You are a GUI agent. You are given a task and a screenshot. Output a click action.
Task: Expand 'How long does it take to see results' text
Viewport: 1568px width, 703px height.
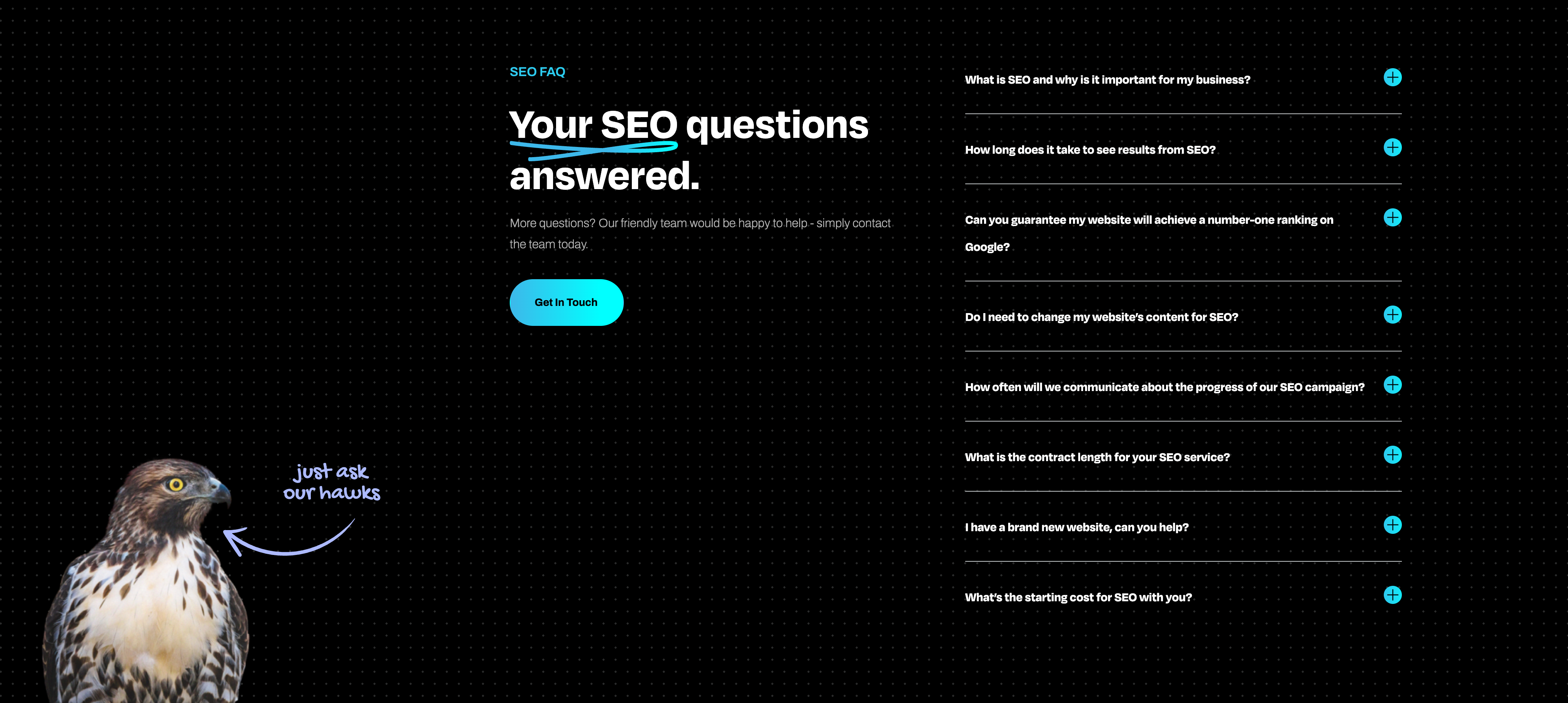(1090, 150)
